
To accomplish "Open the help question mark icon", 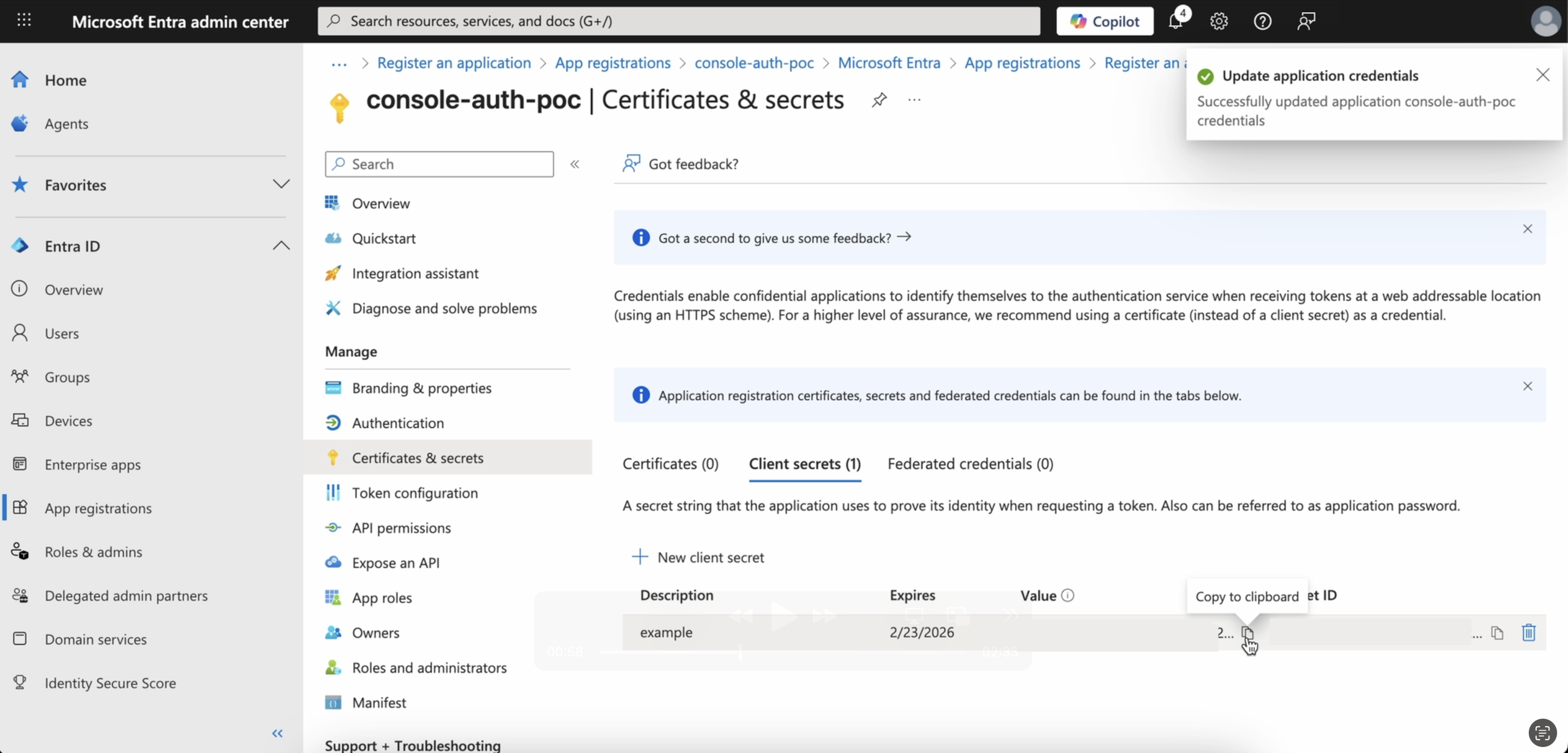I will coord(1263,21).
